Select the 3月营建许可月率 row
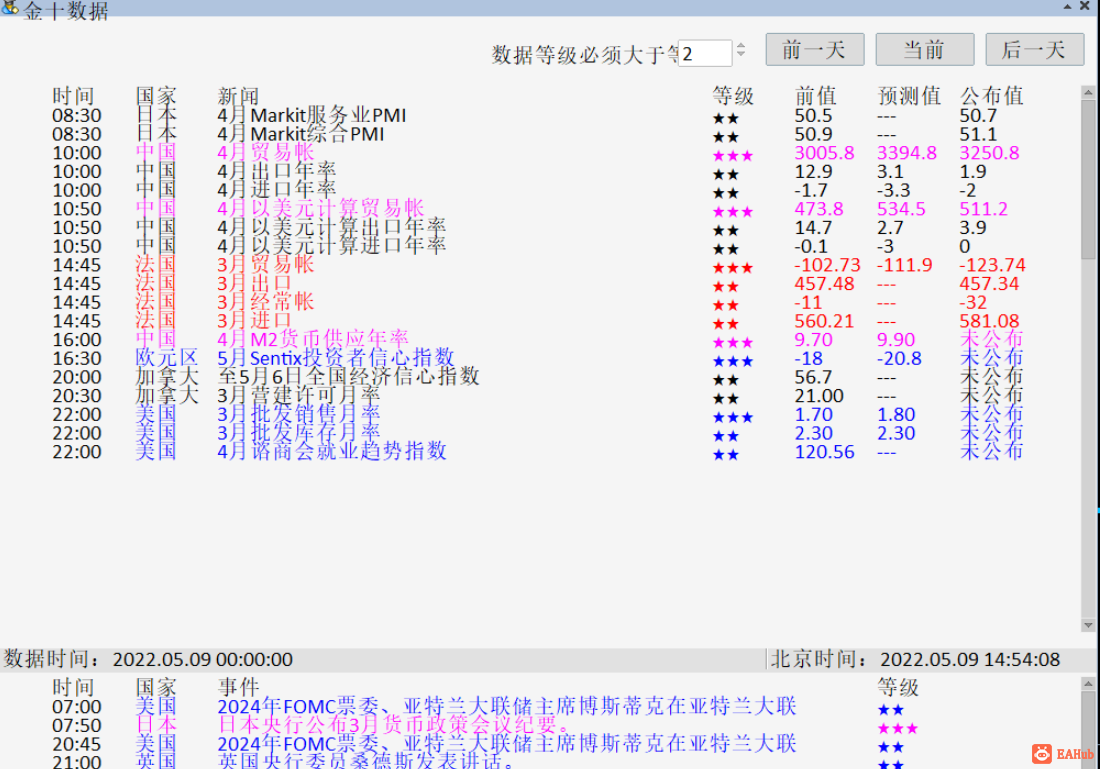This screenshot has width=1103, height=769. point(538,396)
